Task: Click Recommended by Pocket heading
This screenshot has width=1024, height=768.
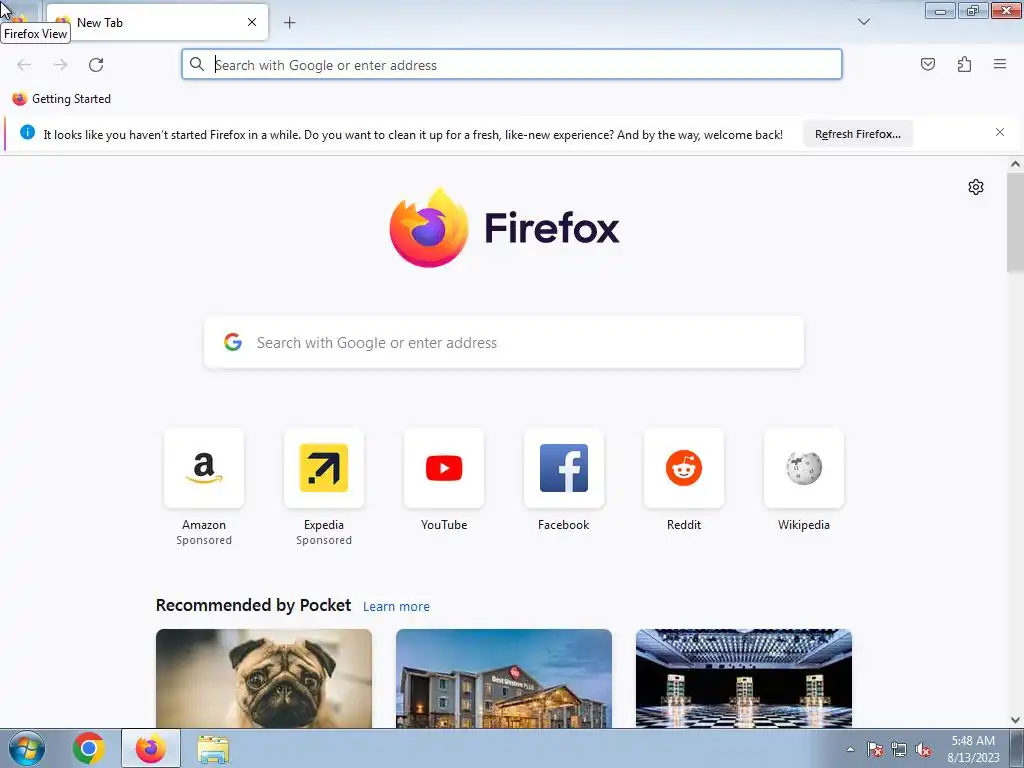Action: (x=253, y=605)
